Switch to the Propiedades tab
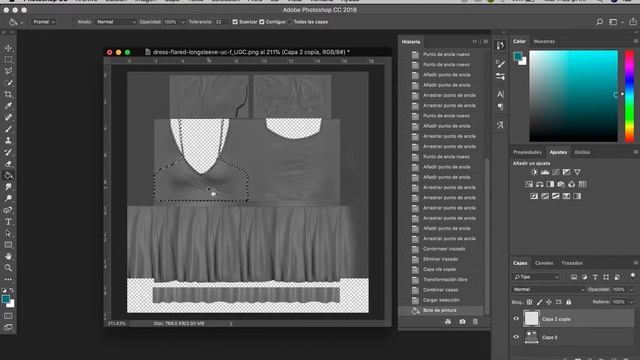640x360 pixels. tap(527, 152)
